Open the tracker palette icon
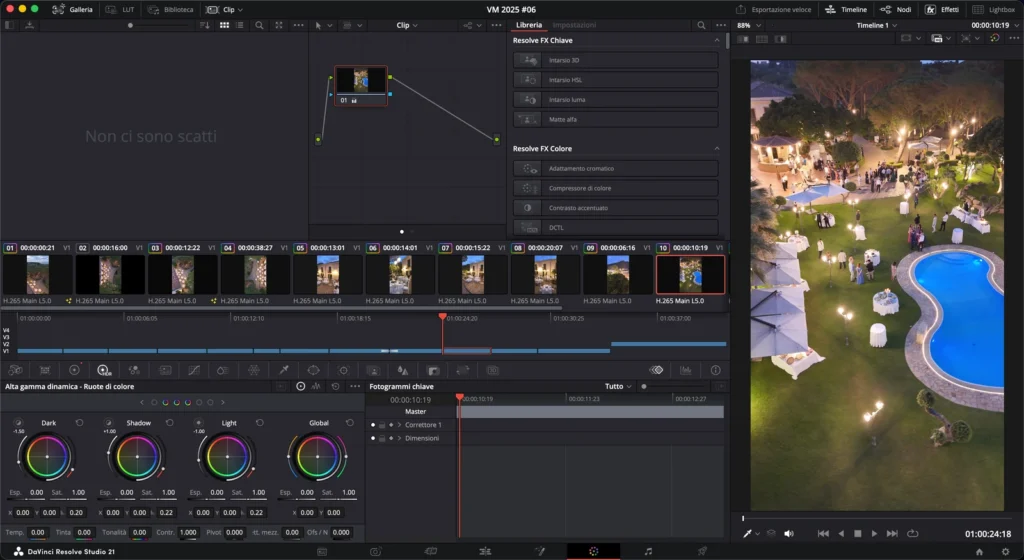Viewport: 1024px width, 560px height. [x=344, y=370]
